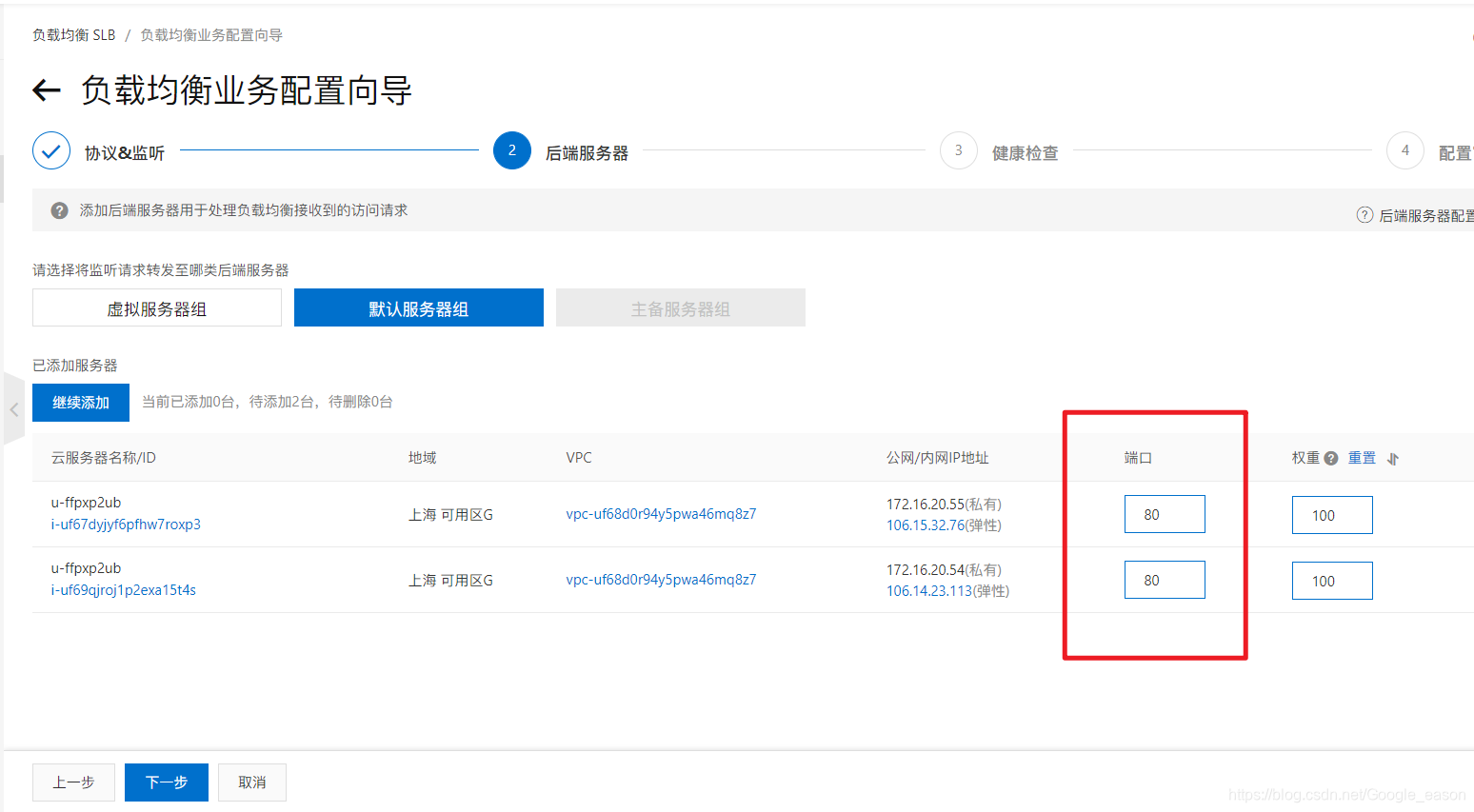Click the sort arrows icon beside 重置
The image size is (1474, 812).
[1392, 458]
